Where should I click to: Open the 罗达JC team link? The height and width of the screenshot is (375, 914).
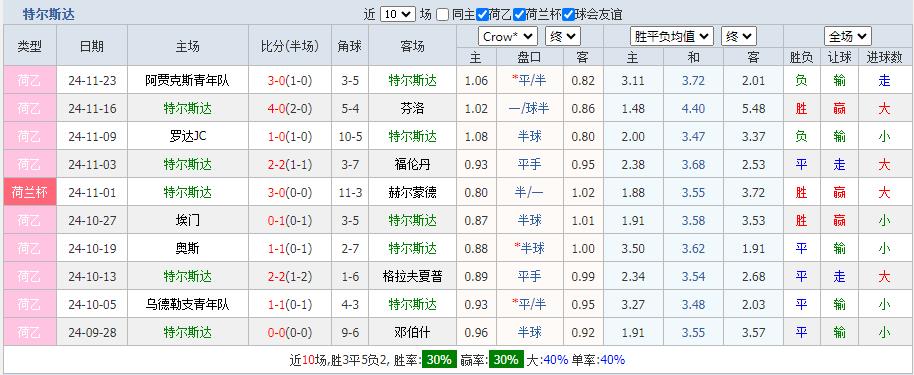click(187, 136)
